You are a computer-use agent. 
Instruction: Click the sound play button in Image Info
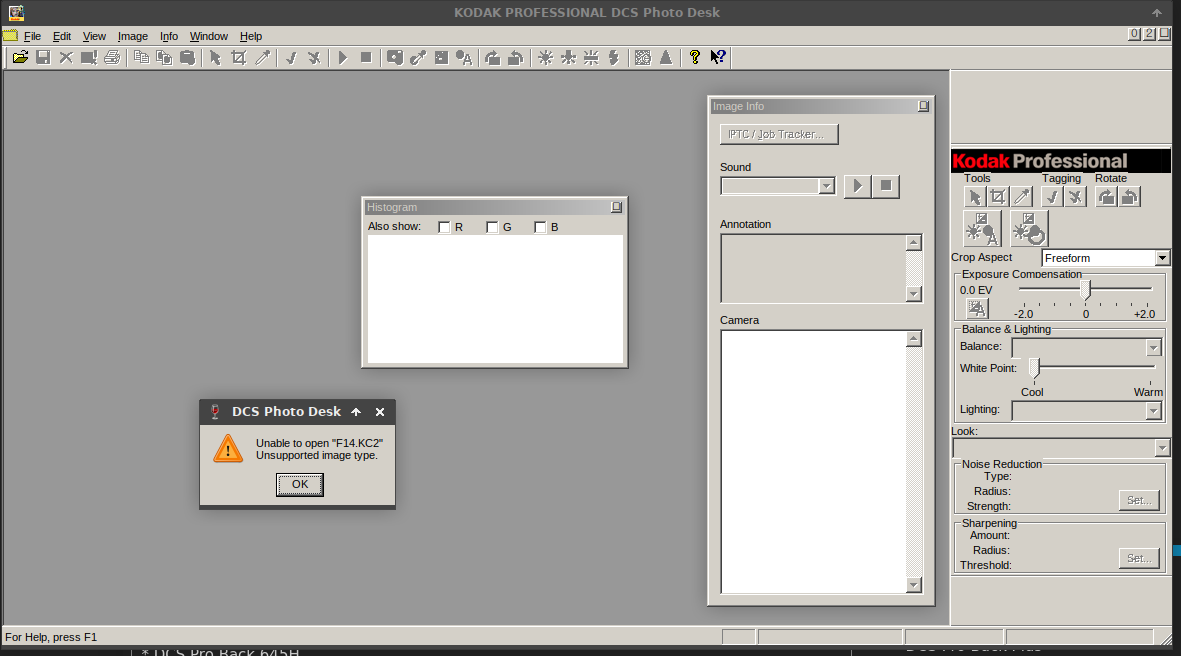(x=857, y=186)
